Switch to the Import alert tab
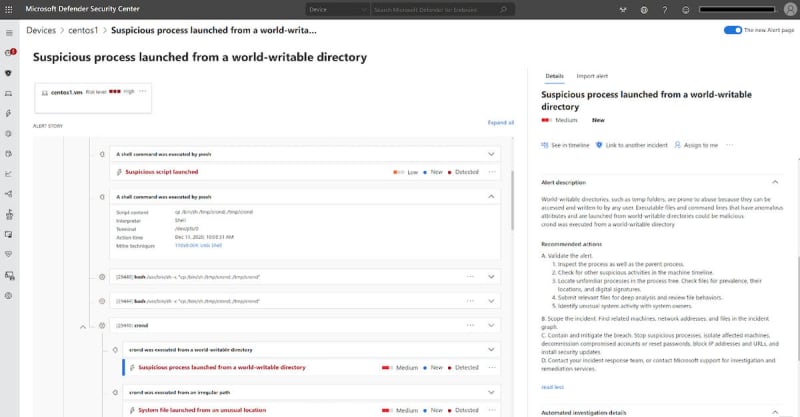The width and height of the screenshot is (800, 417). click(592, 76)
